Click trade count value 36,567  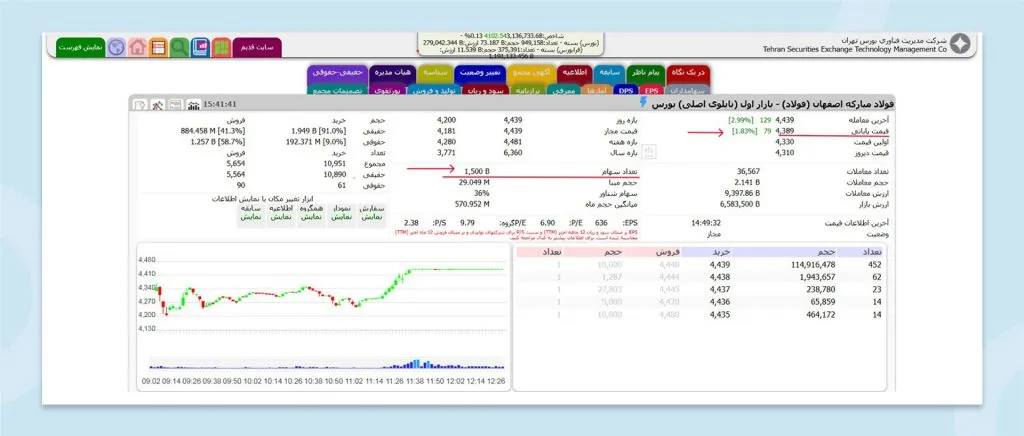[x=748, y=172]
